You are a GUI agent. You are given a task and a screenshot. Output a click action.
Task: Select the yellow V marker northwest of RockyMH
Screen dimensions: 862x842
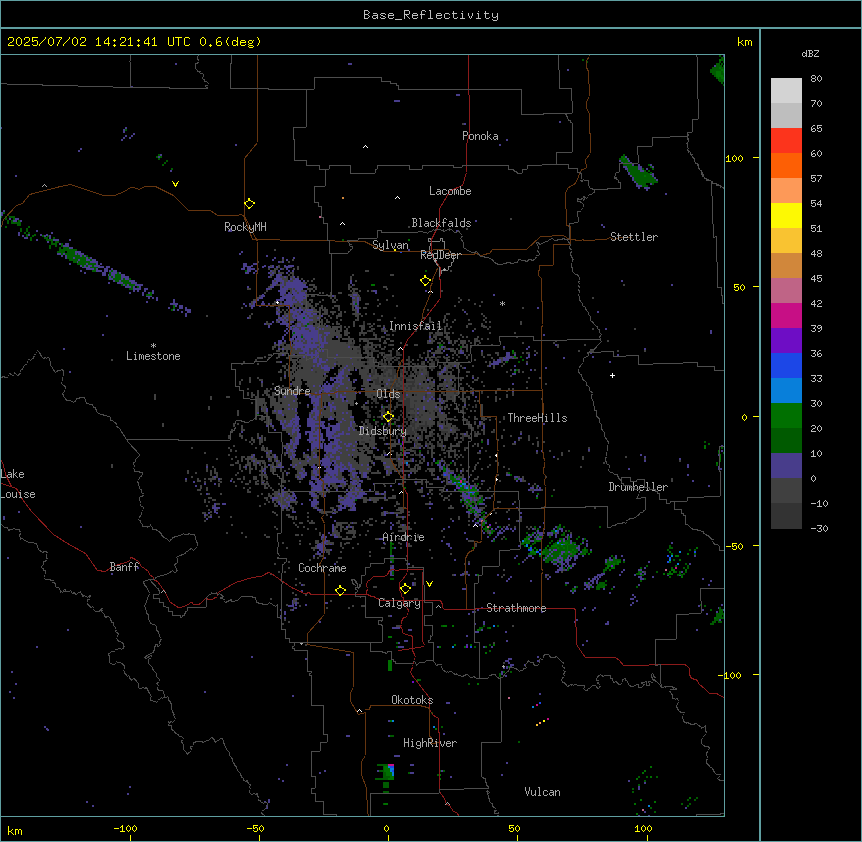(175, 184)
